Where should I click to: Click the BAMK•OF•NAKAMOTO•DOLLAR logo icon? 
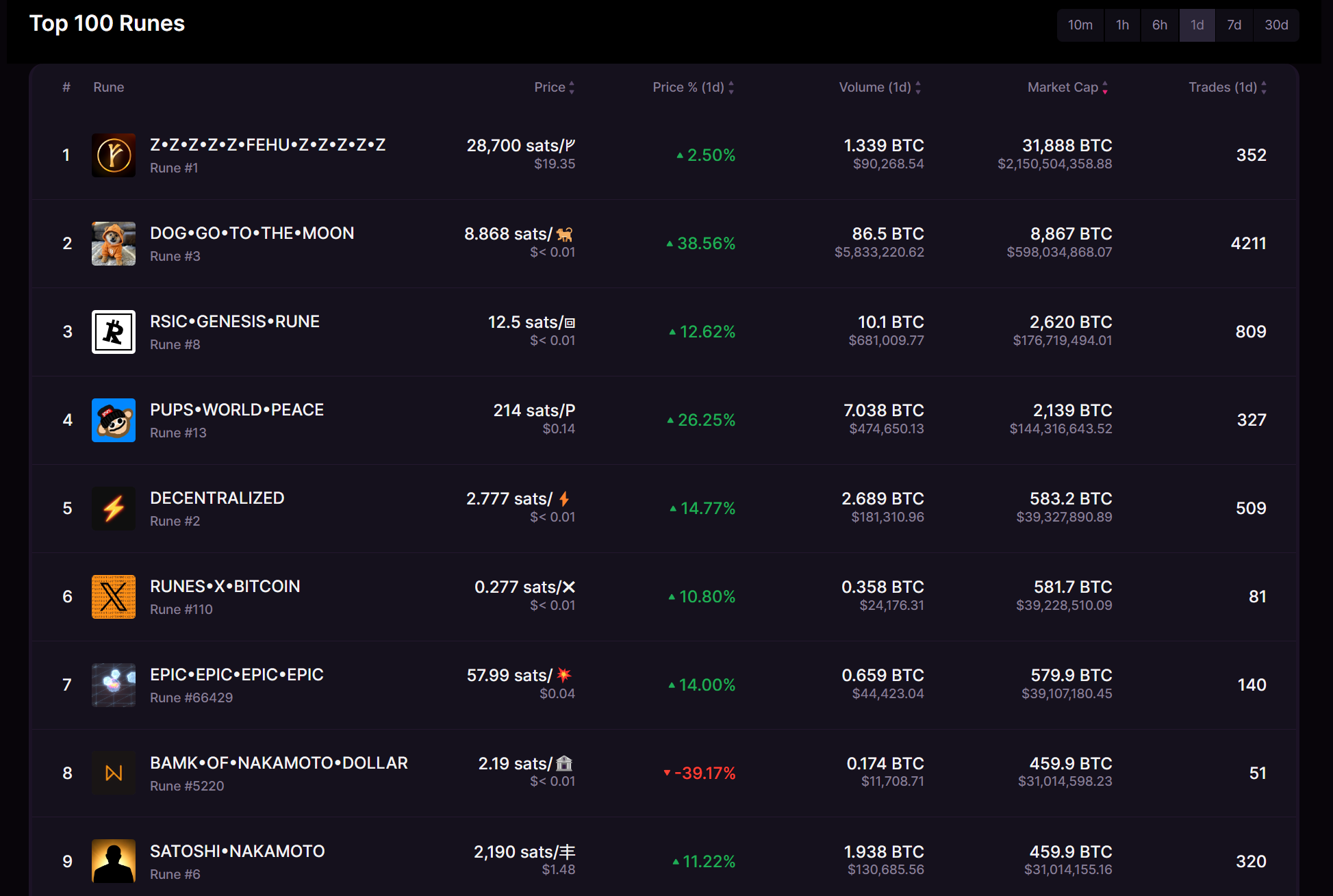coord(114,773)
